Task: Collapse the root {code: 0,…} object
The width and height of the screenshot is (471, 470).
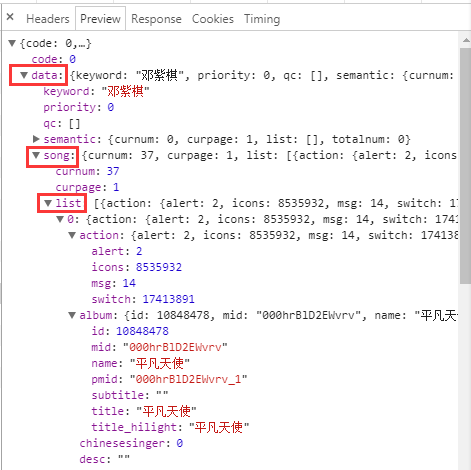Action: coord(12,43)
